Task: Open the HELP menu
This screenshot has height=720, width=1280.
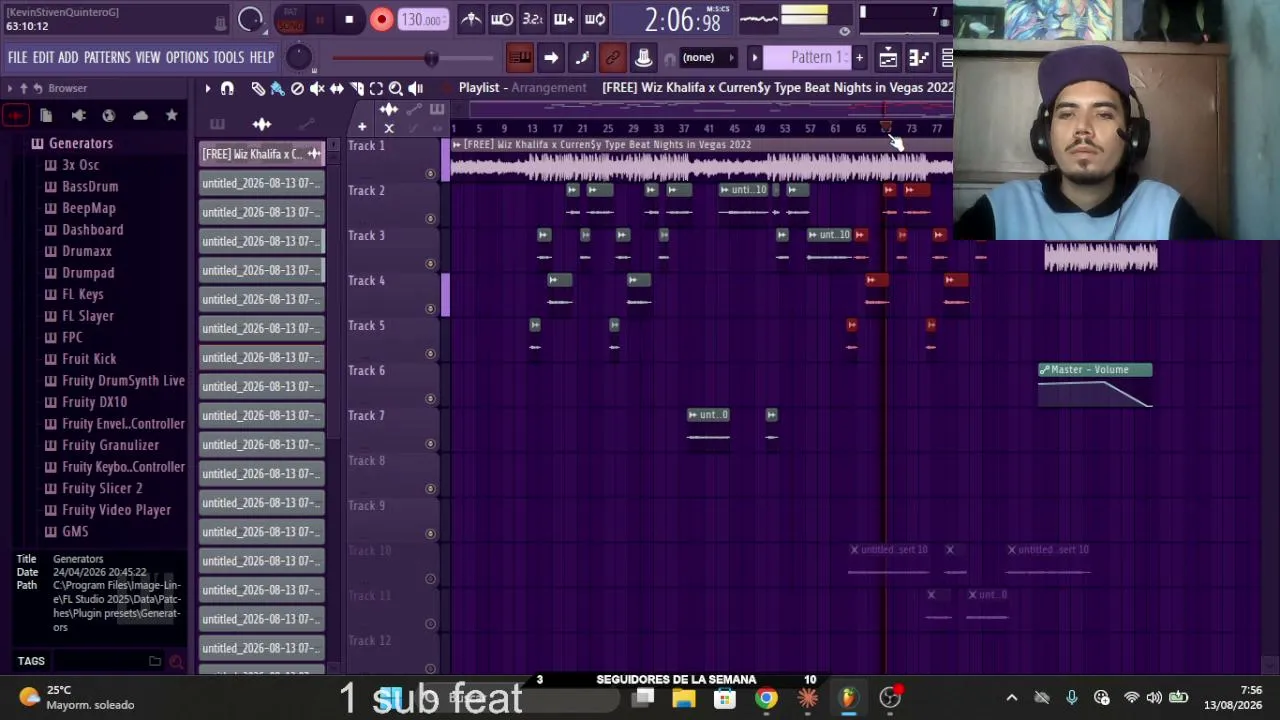Action: 262,57
